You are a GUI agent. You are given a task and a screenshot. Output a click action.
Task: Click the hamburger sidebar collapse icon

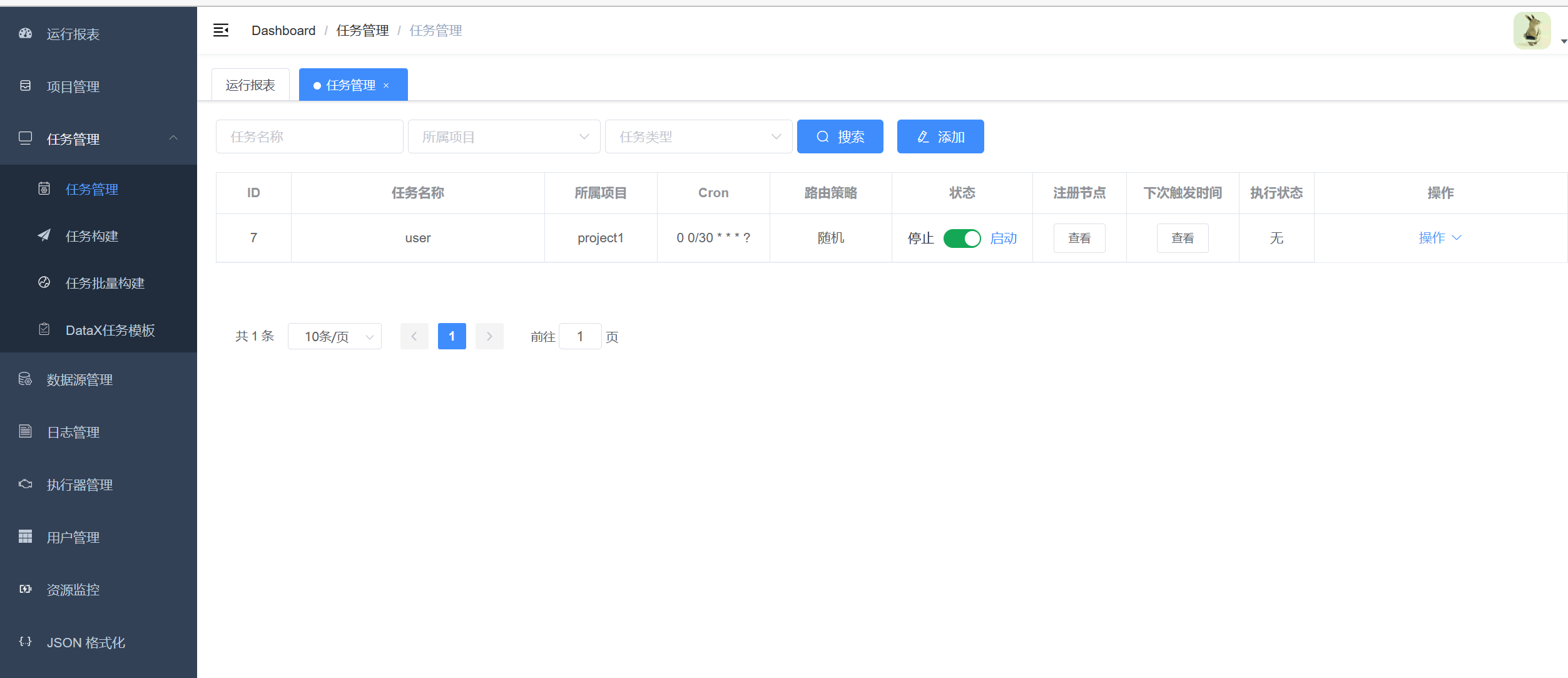tap(221, 30)
